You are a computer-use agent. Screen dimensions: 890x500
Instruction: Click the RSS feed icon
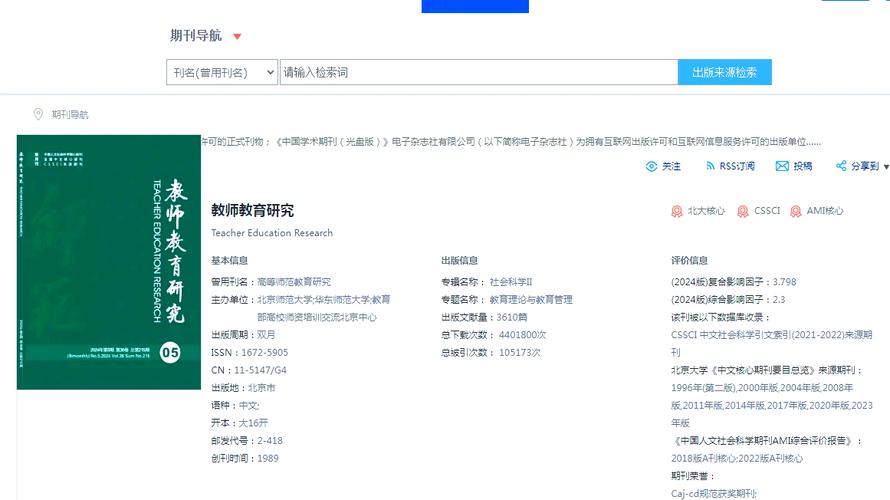(710, 166)
